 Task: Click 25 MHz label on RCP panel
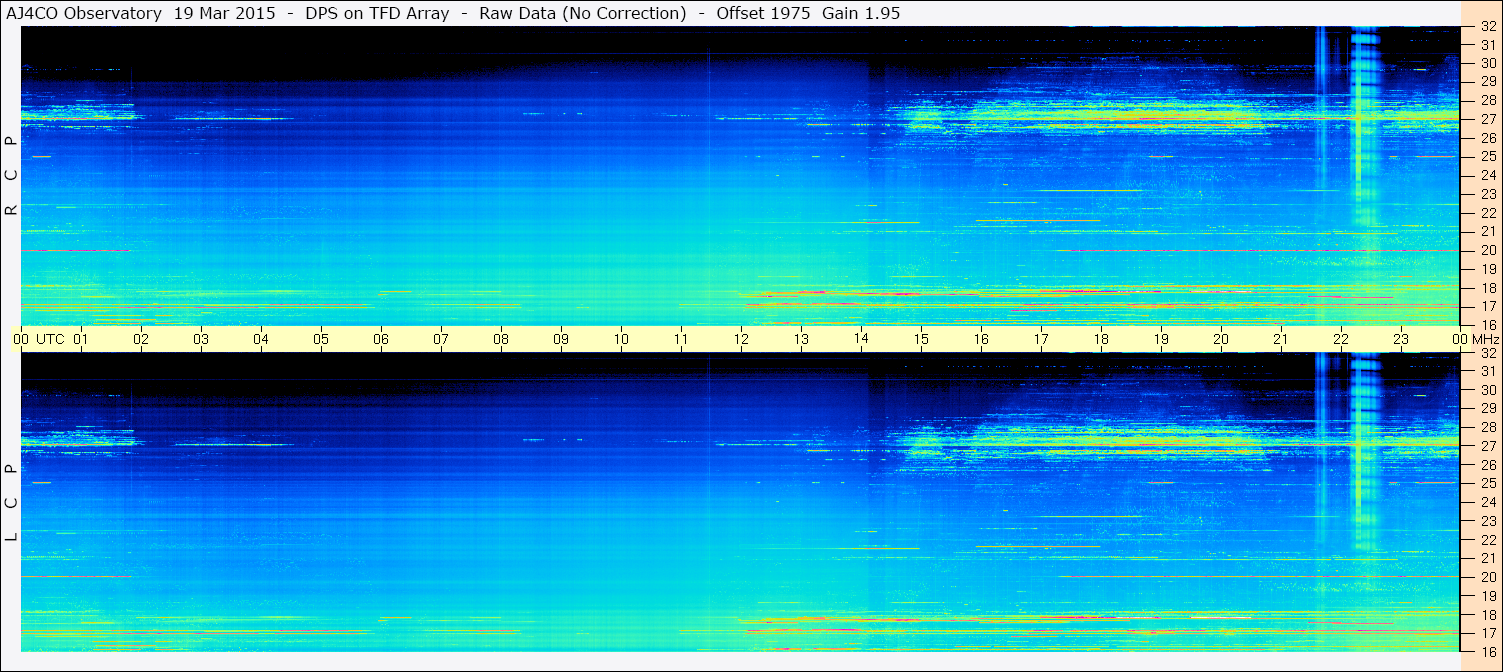tap(1487, 156)
